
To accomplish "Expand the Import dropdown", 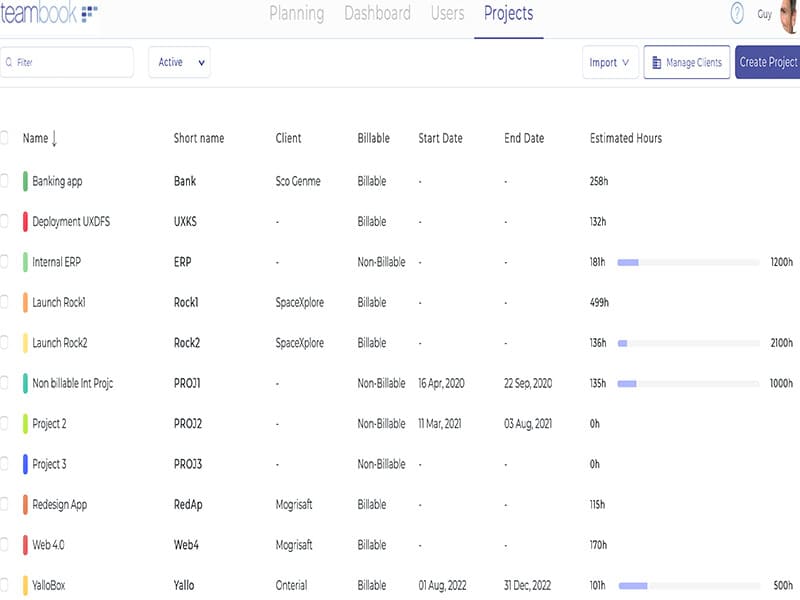I will point(610,61).
